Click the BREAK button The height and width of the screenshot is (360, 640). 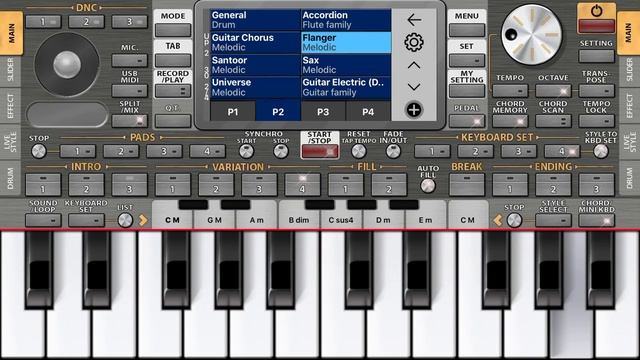point(467,184)
